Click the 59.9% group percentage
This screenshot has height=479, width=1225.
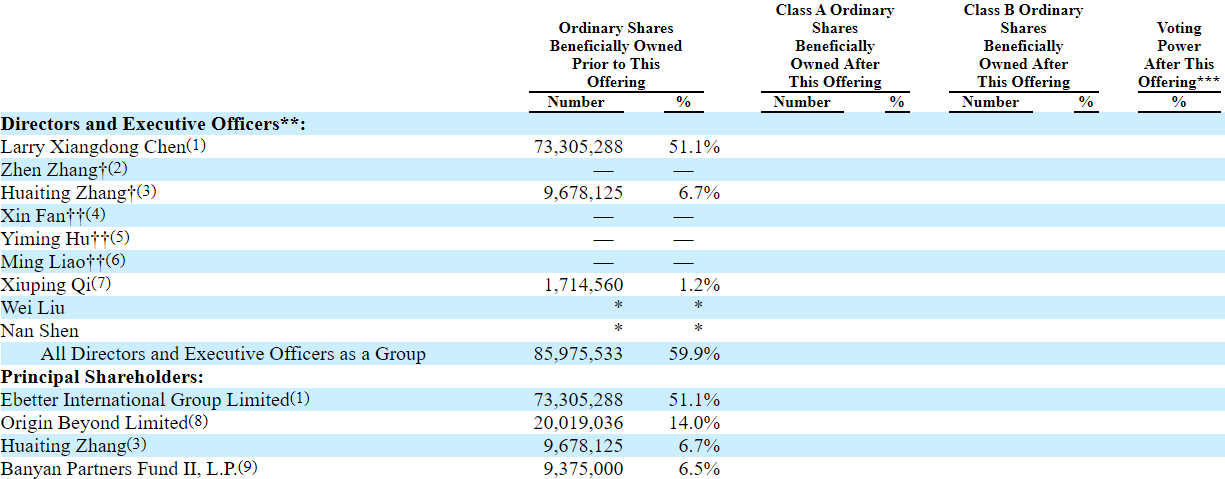click(x=694, y=354)
